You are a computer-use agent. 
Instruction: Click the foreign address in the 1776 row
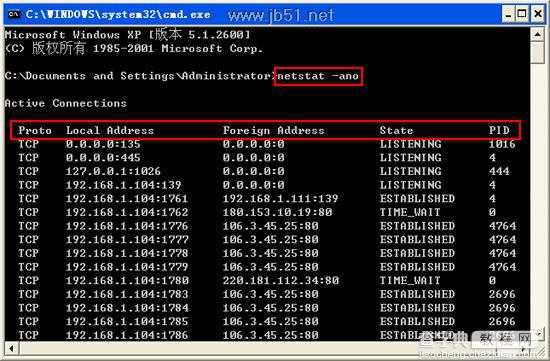(x=270, y=226)
